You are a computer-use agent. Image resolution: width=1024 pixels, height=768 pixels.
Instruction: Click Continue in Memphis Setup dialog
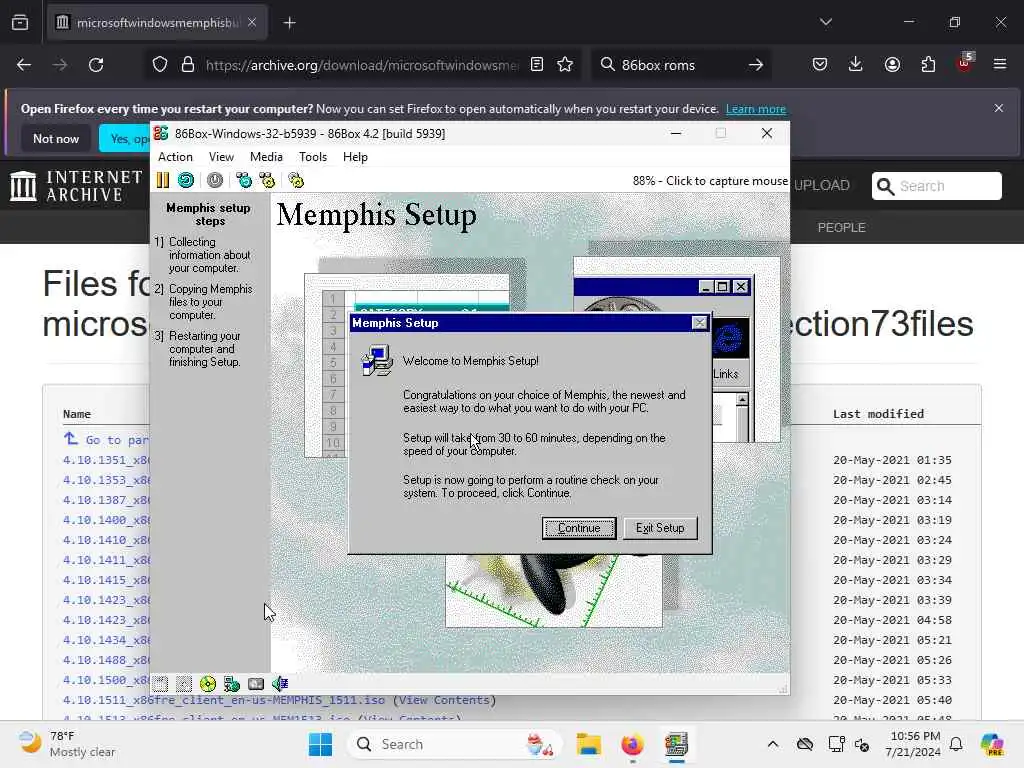(x=579, y=528)
